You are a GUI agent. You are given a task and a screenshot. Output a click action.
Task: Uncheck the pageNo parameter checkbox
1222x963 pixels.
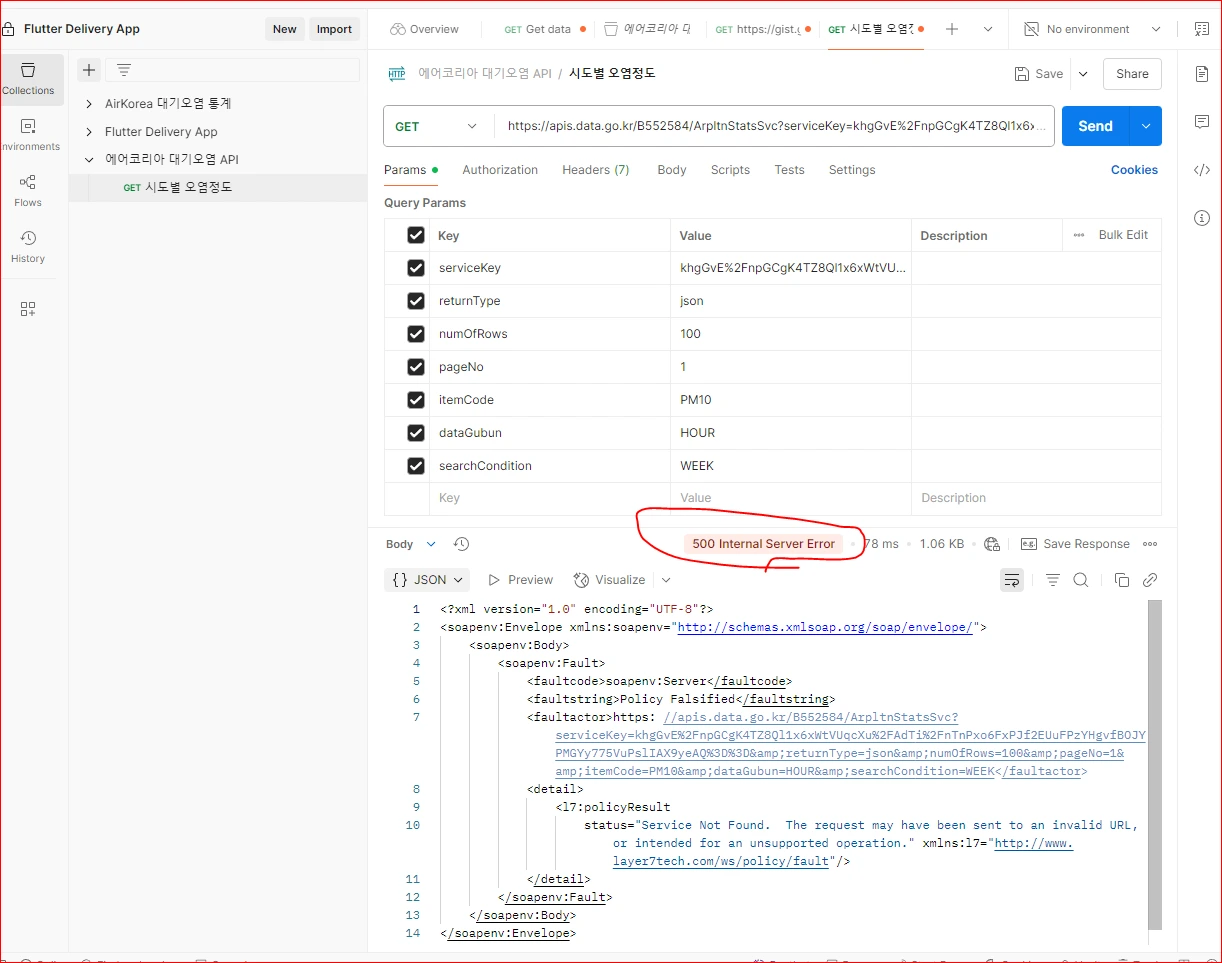pyautogui.click(x=416, y=367)
